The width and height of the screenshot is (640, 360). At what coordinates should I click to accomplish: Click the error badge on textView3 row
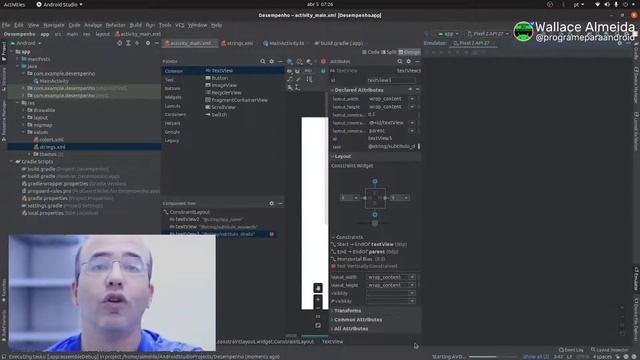pyautogui.click(x=271, y=234)
